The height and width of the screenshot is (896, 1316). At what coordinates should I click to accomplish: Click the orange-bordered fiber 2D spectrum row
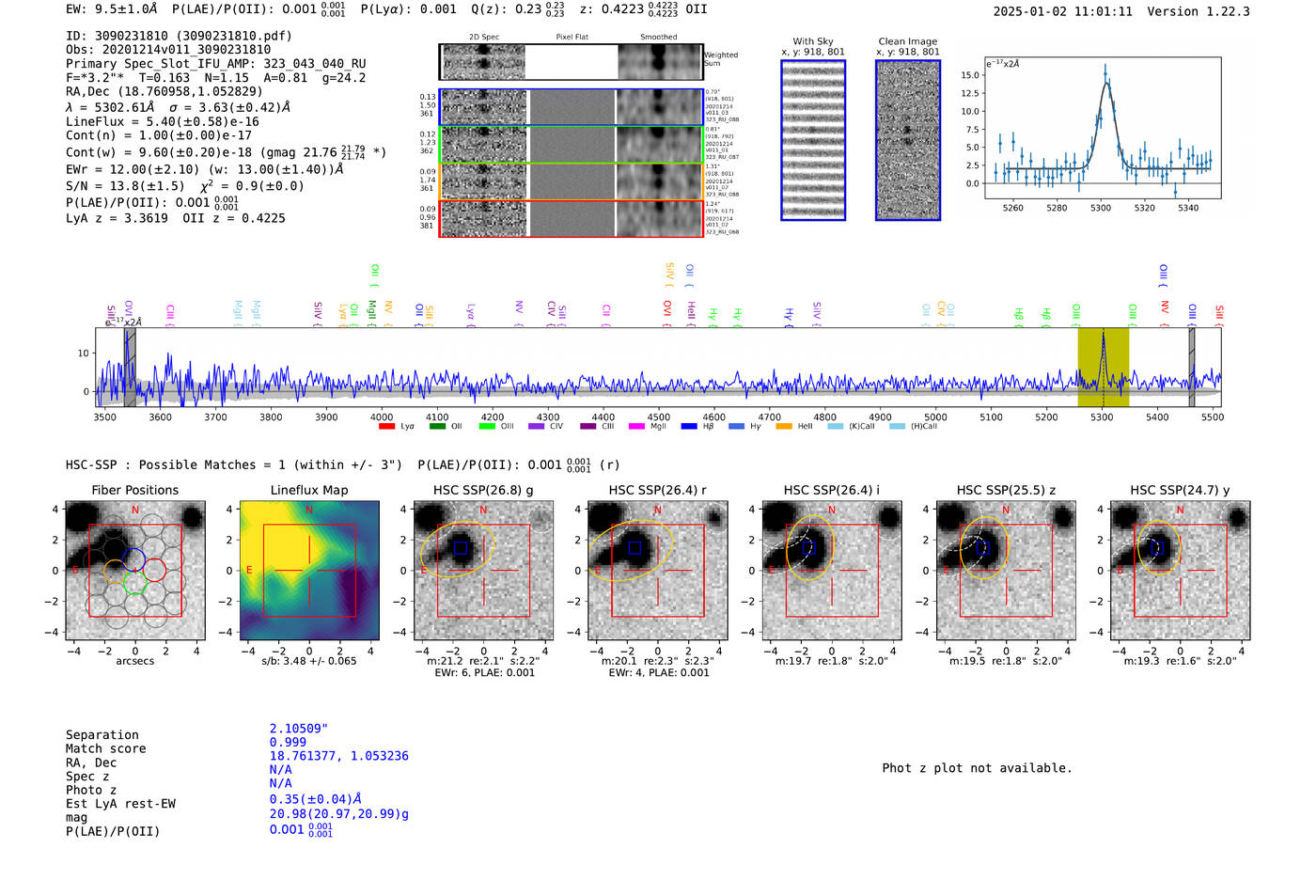[x=571, y=181]
